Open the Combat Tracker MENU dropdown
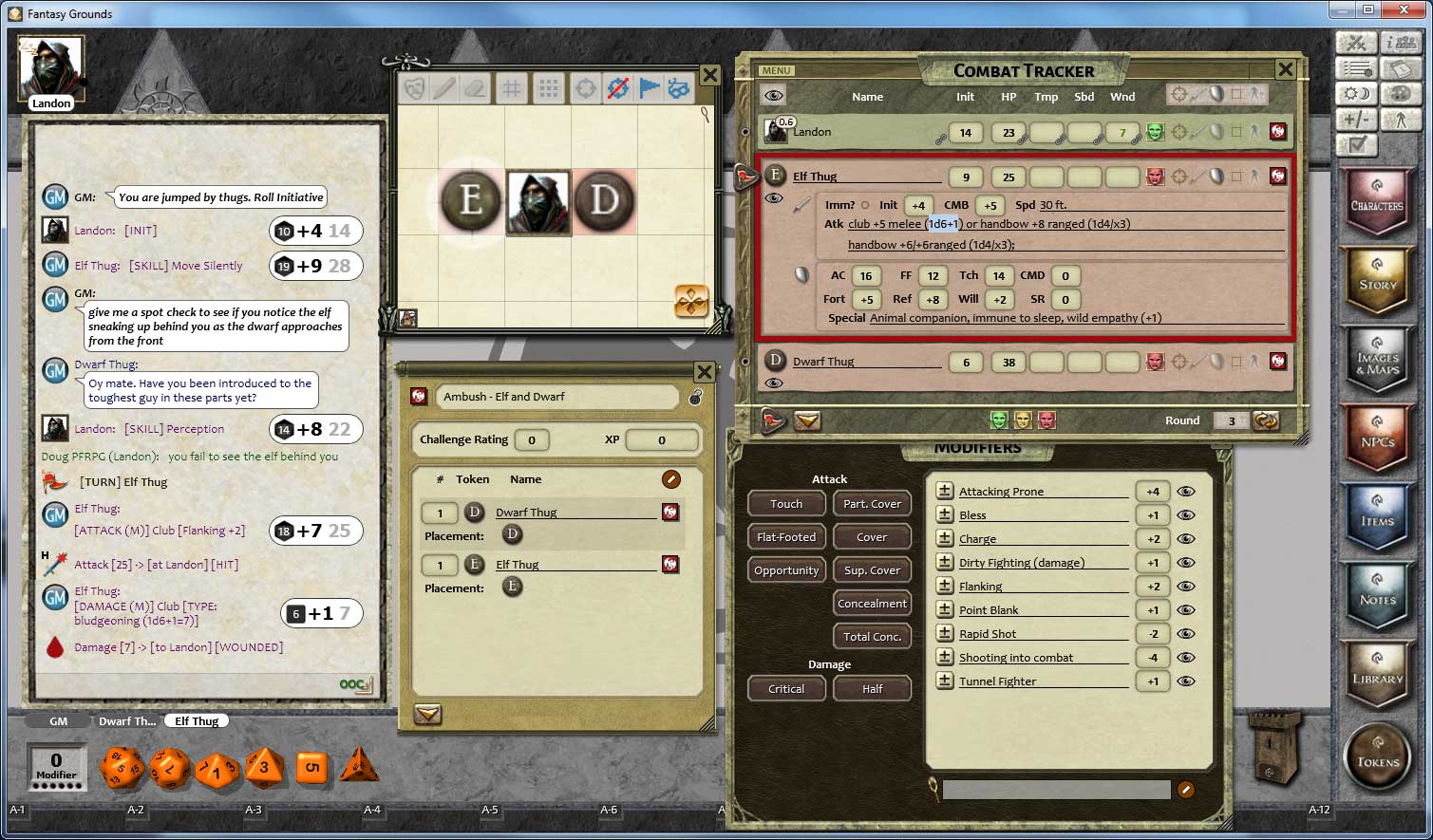The height and width of the screenshot is (840, 1433). [776, 70]
